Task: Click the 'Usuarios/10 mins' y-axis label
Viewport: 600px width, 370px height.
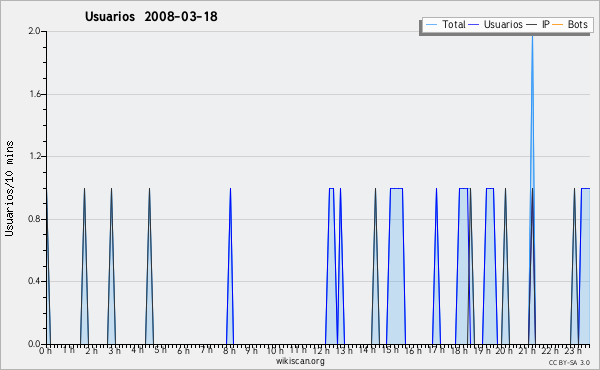Action: point(9,189)
